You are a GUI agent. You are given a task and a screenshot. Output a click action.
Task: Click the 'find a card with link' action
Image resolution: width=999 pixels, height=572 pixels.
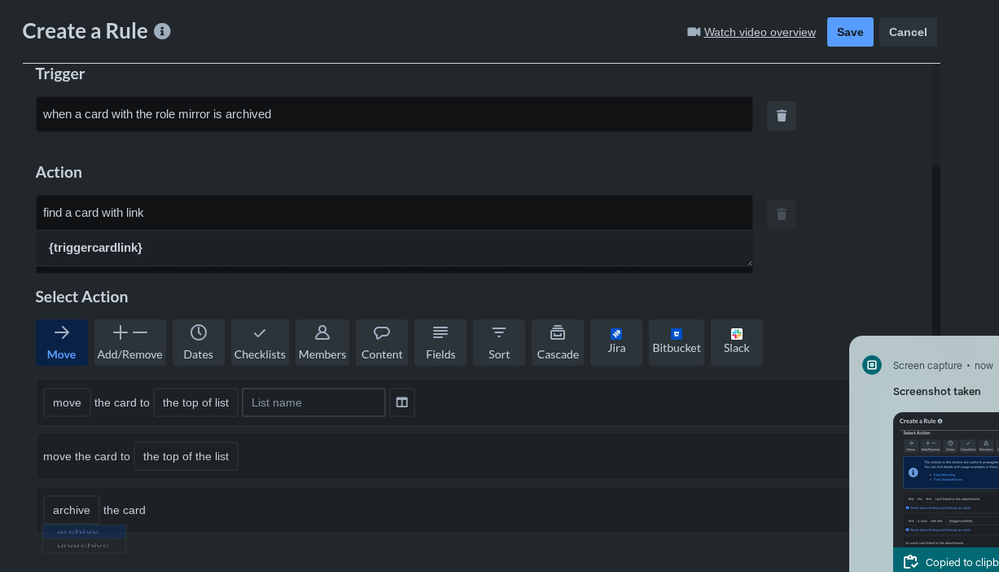coord(394,213)
